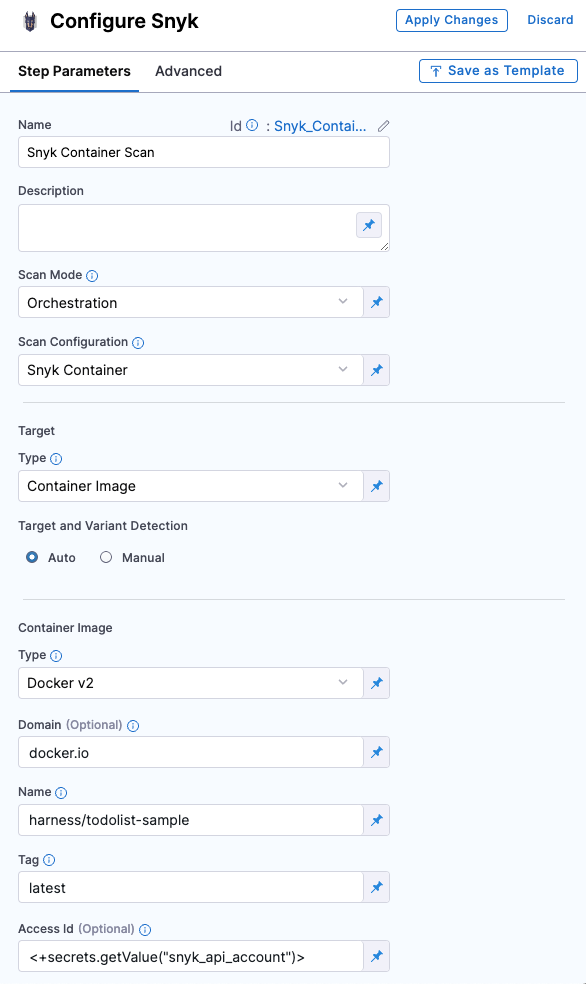The width and height of the screenshot is (586, 984).
Task: Click the Apply Changes button
Action: click(x=452, y=20)
